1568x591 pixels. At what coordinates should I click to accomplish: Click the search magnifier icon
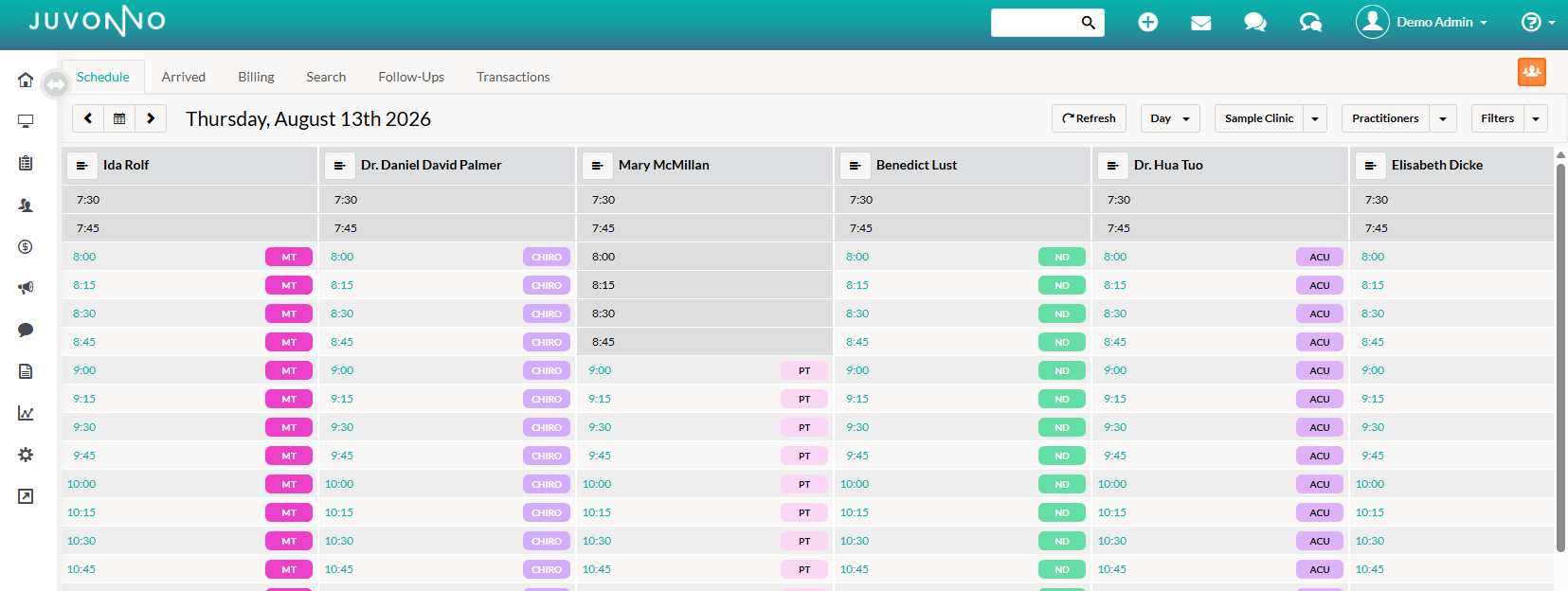pos(1089,22)
